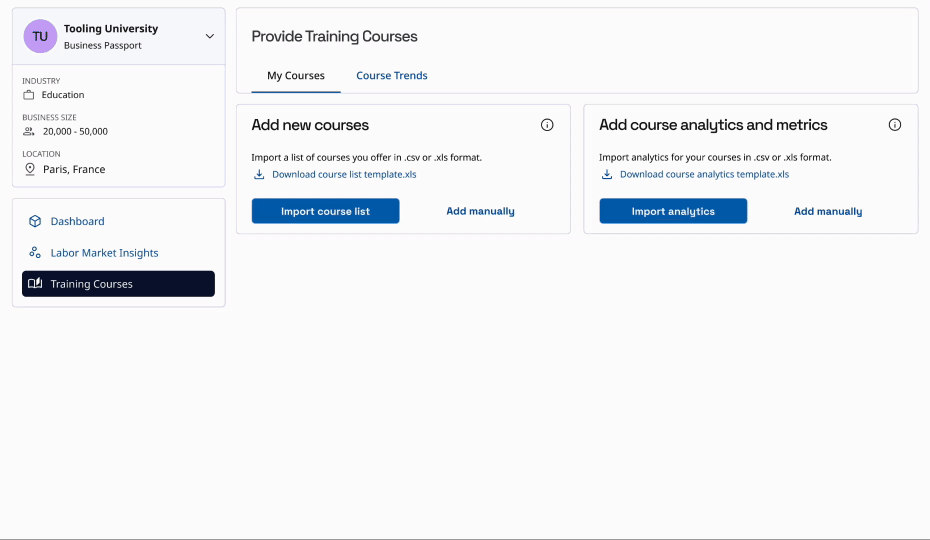Click the Education industry briefcase icon
Image resolution: width=930 pixels, height=540 pixels.
(29, 95)
